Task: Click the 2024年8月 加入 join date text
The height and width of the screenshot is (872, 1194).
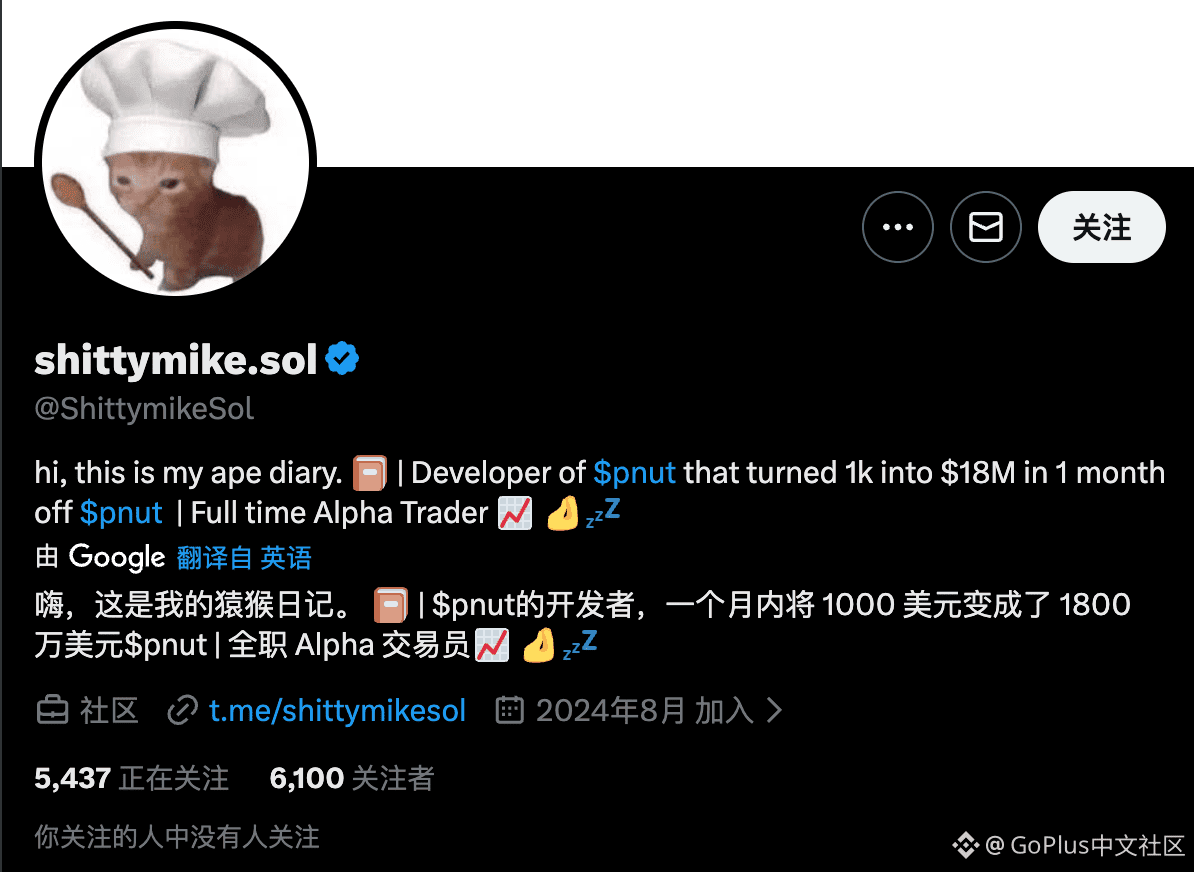Action: pyautogui.click(x=644, y=711)
